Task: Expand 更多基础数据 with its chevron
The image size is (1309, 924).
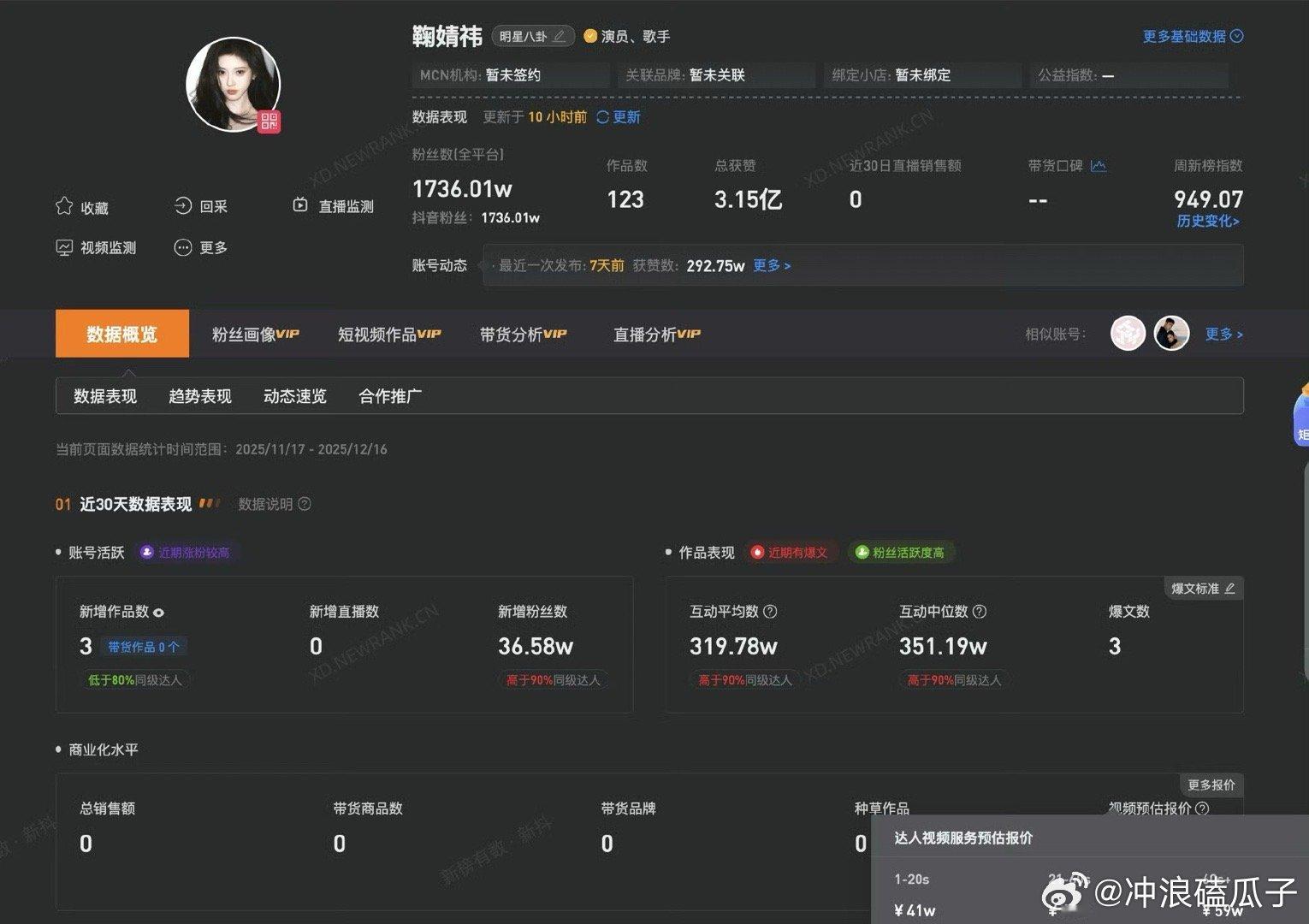Action: pos(1235,36)
